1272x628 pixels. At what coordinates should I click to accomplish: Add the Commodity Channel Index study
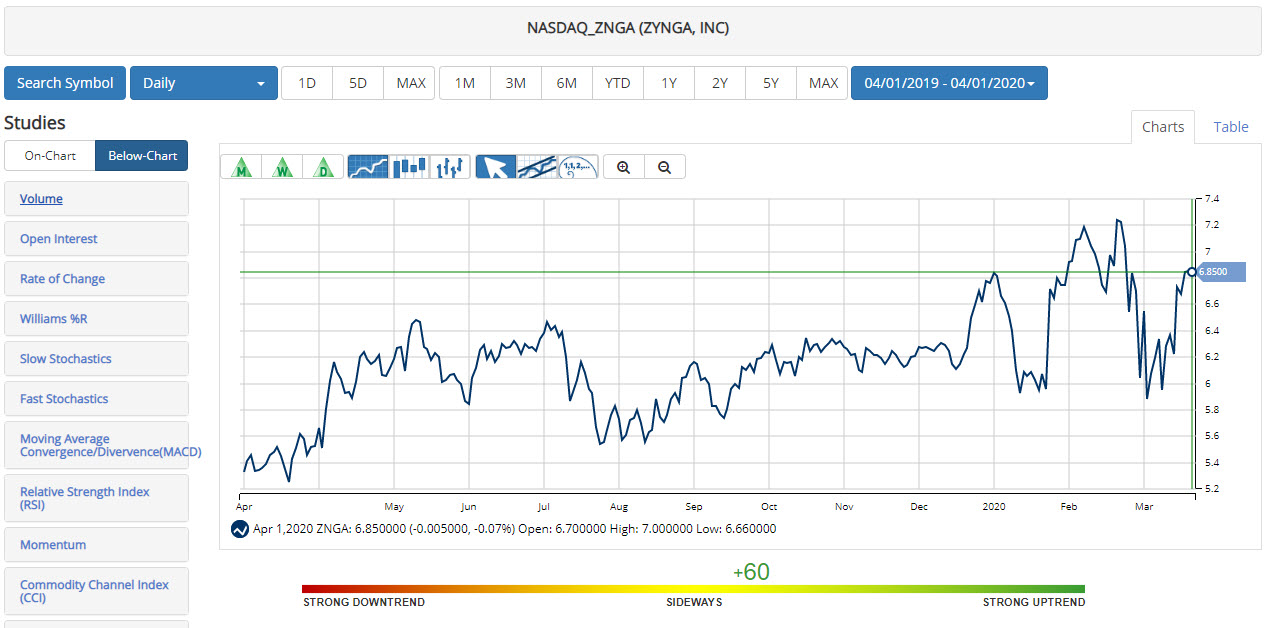click(96, 591)
